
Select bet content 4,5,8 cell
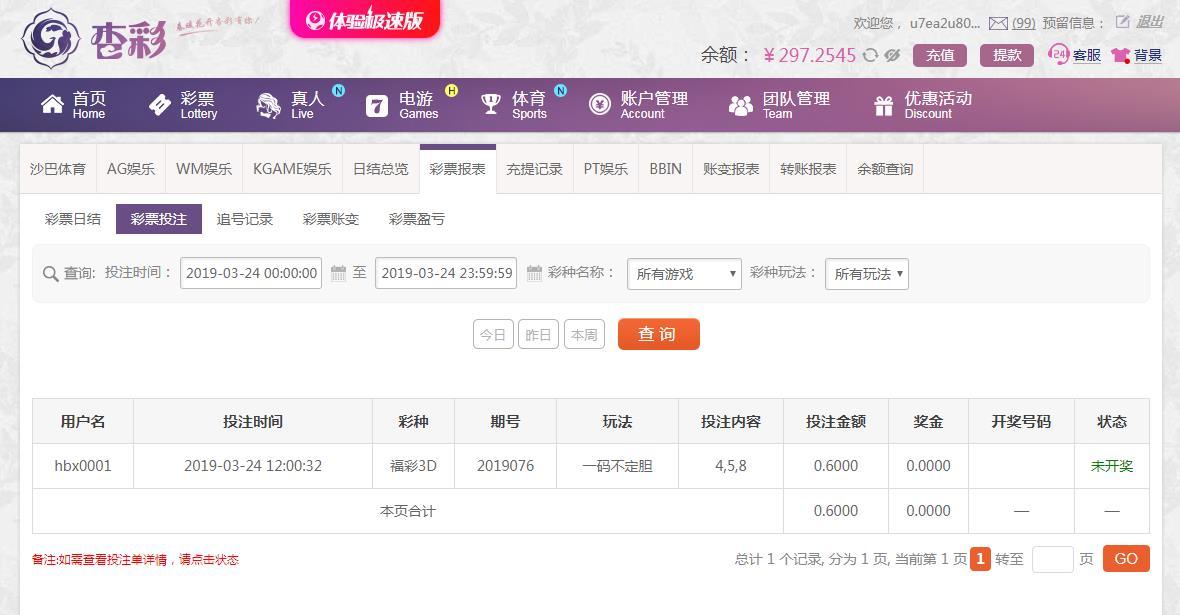click(731, 466)
